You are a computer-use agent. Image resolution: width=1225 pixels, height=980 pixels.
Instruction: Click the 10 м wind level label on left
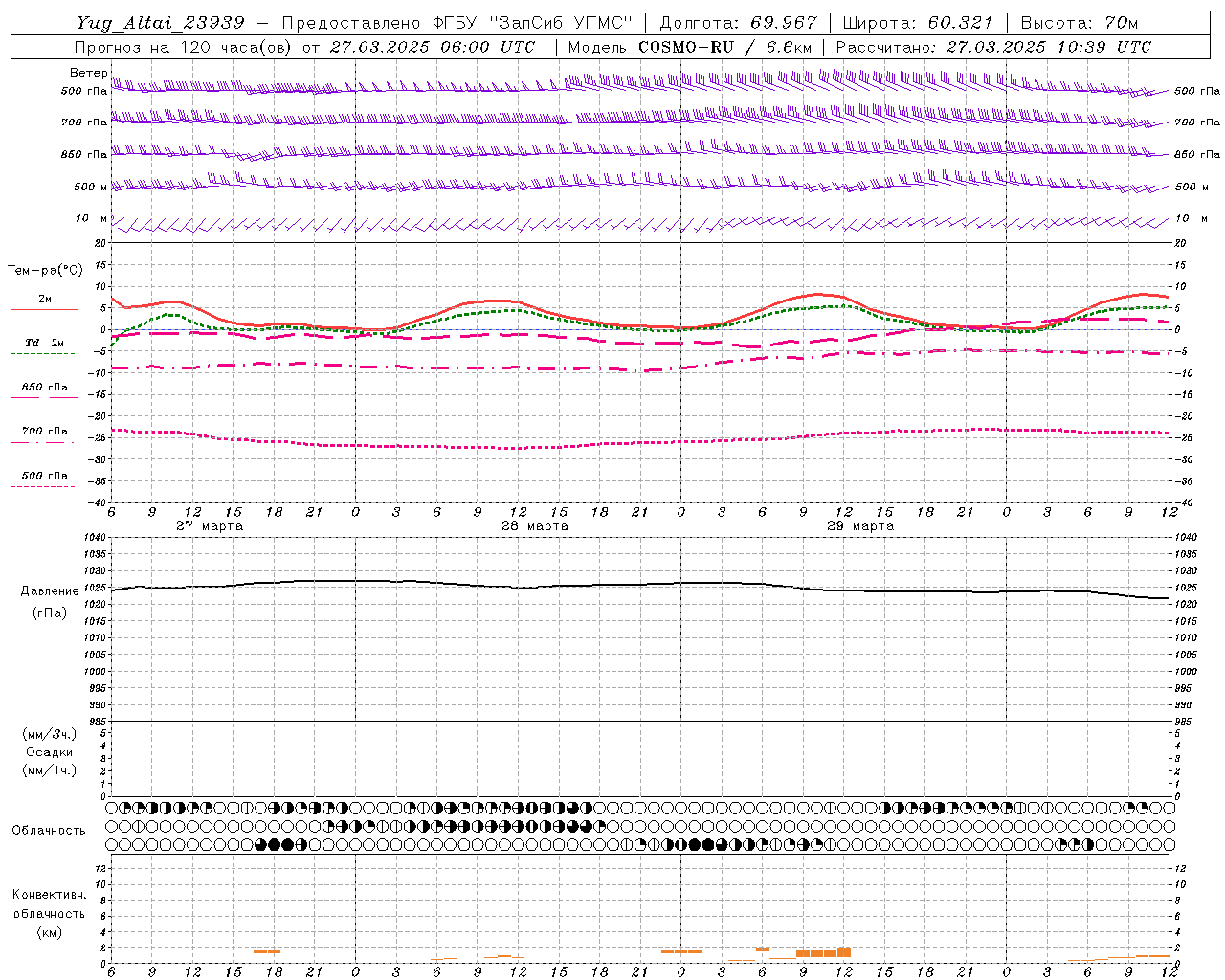pos(91,219)
